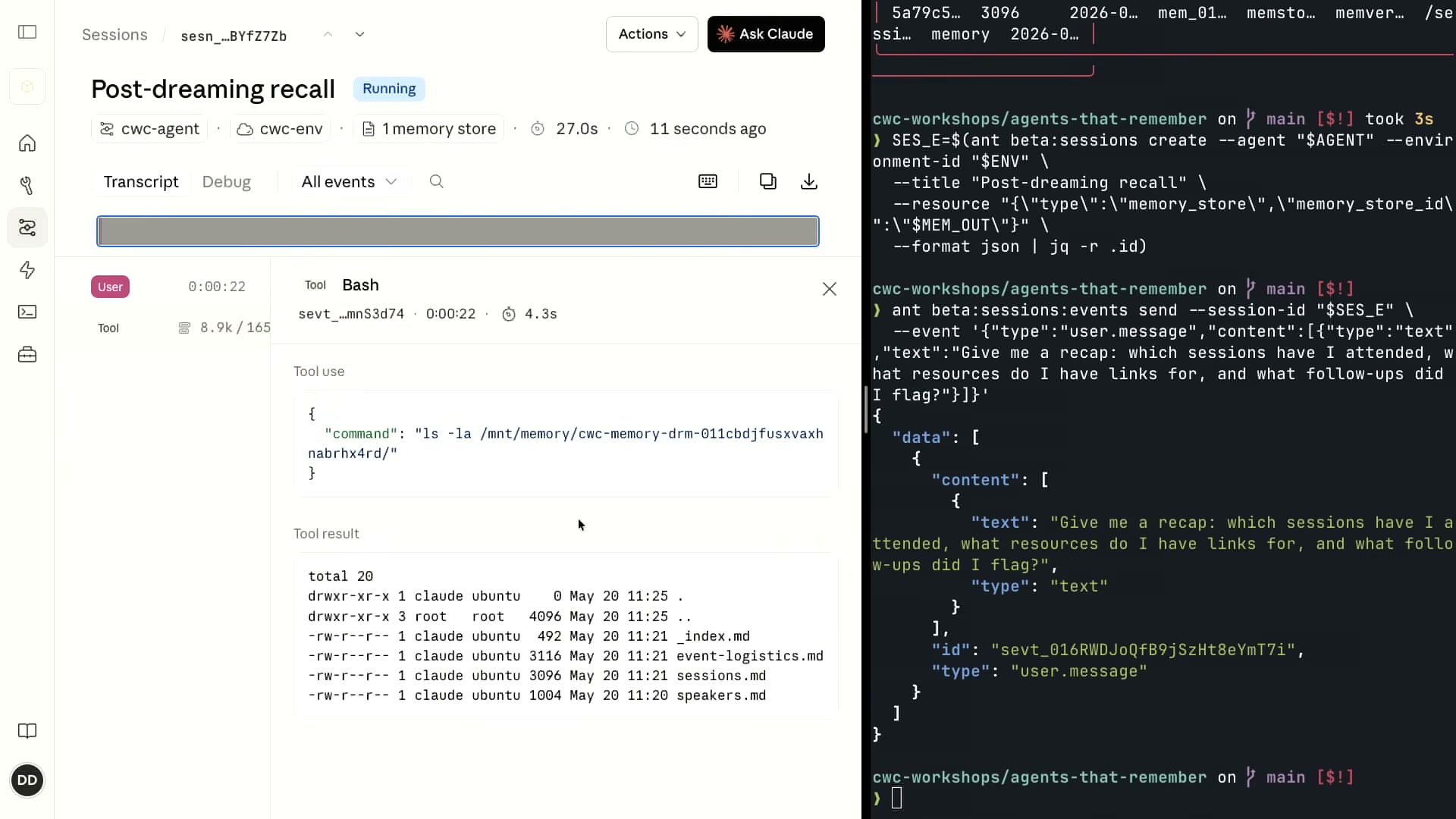This screenshot has height=819, width=1456.
Task: Click the terminal prompt cursor
Action: click(x=896, y=798)
